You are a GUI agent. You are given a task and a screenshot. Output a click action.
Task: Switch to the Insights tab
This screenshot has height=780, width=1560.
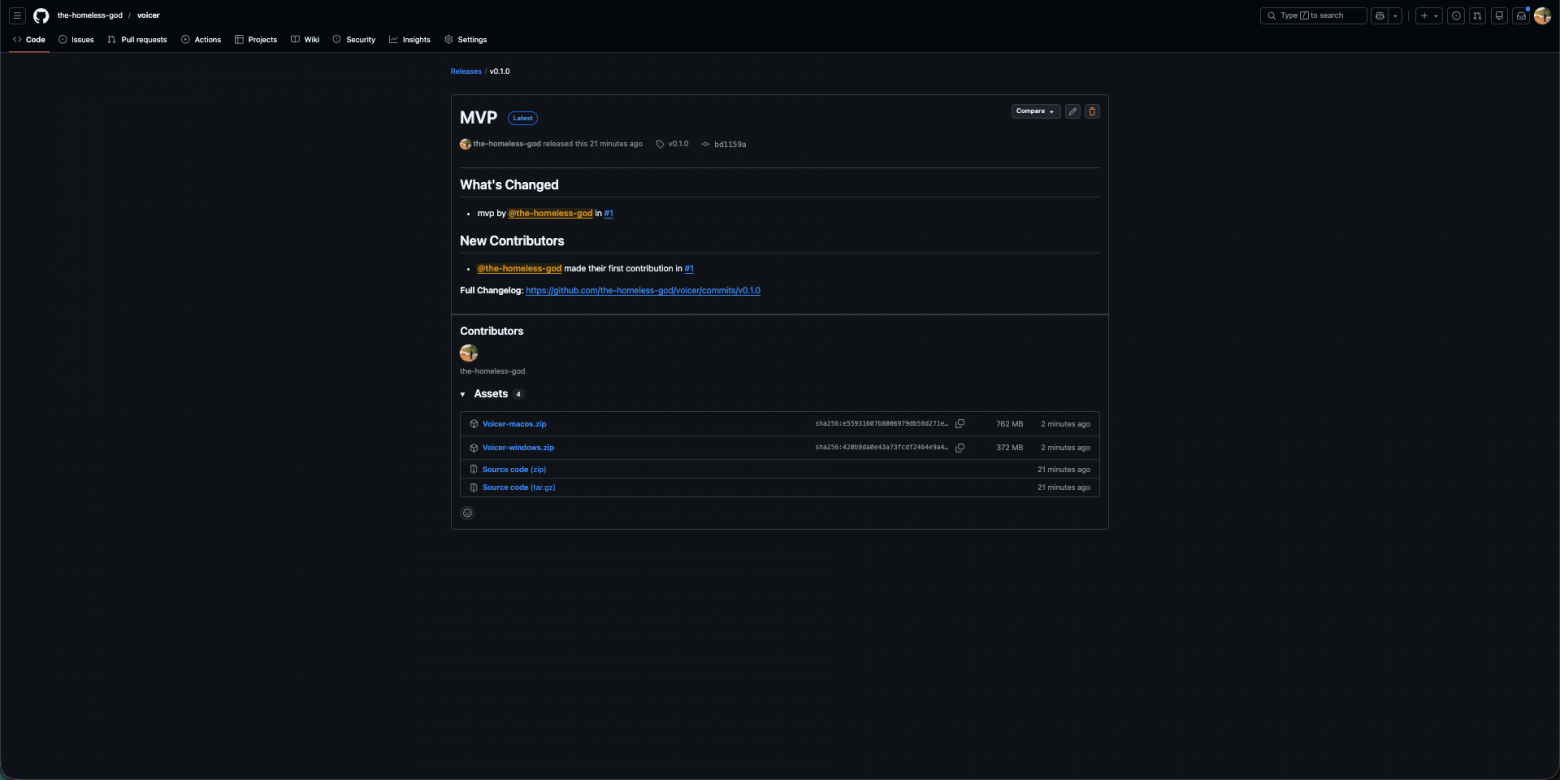(x=410, y=40)
